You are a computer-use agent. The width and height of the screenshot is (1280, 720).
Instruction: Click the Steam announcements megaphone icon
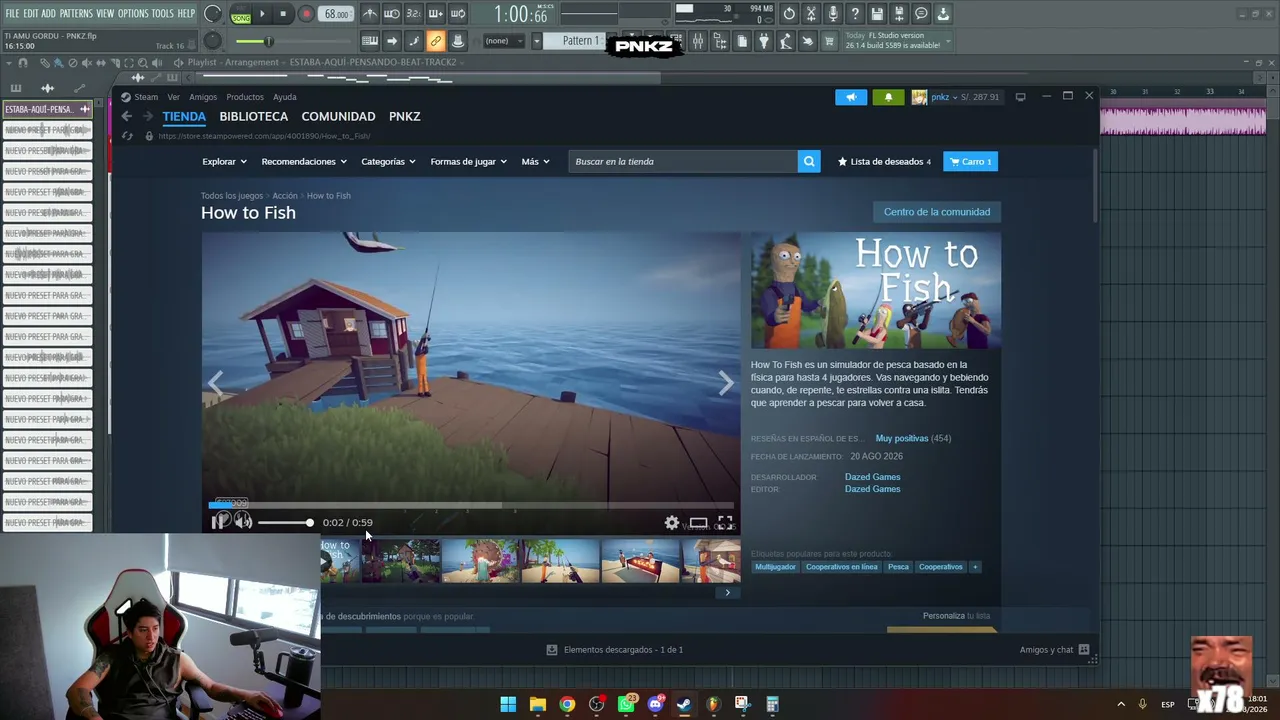(x=851, y=97)
